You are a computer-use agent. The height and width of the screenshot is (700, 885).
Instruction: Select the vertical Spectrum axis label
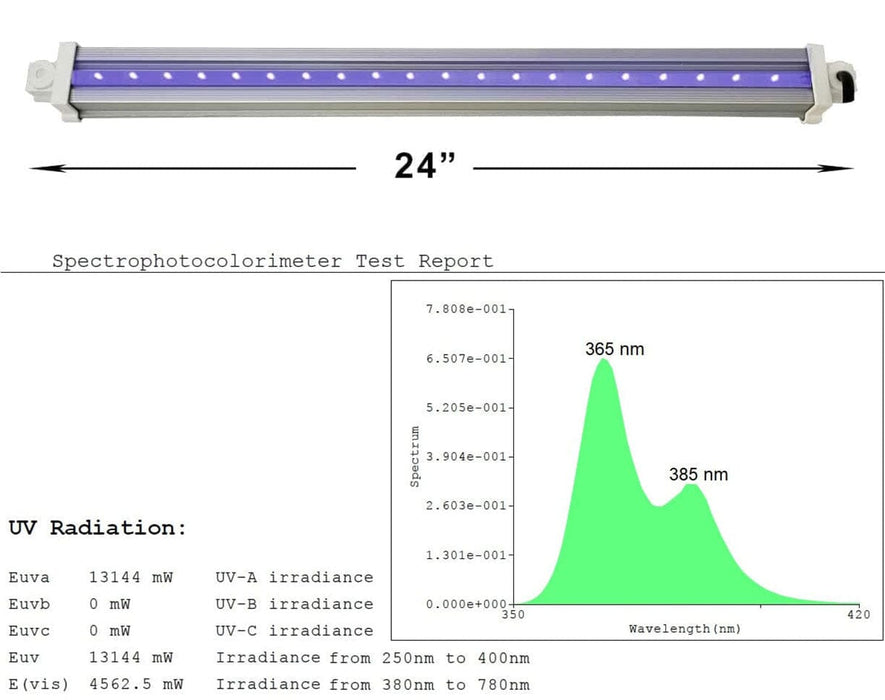pyautogui.click(x=415, y=456)
